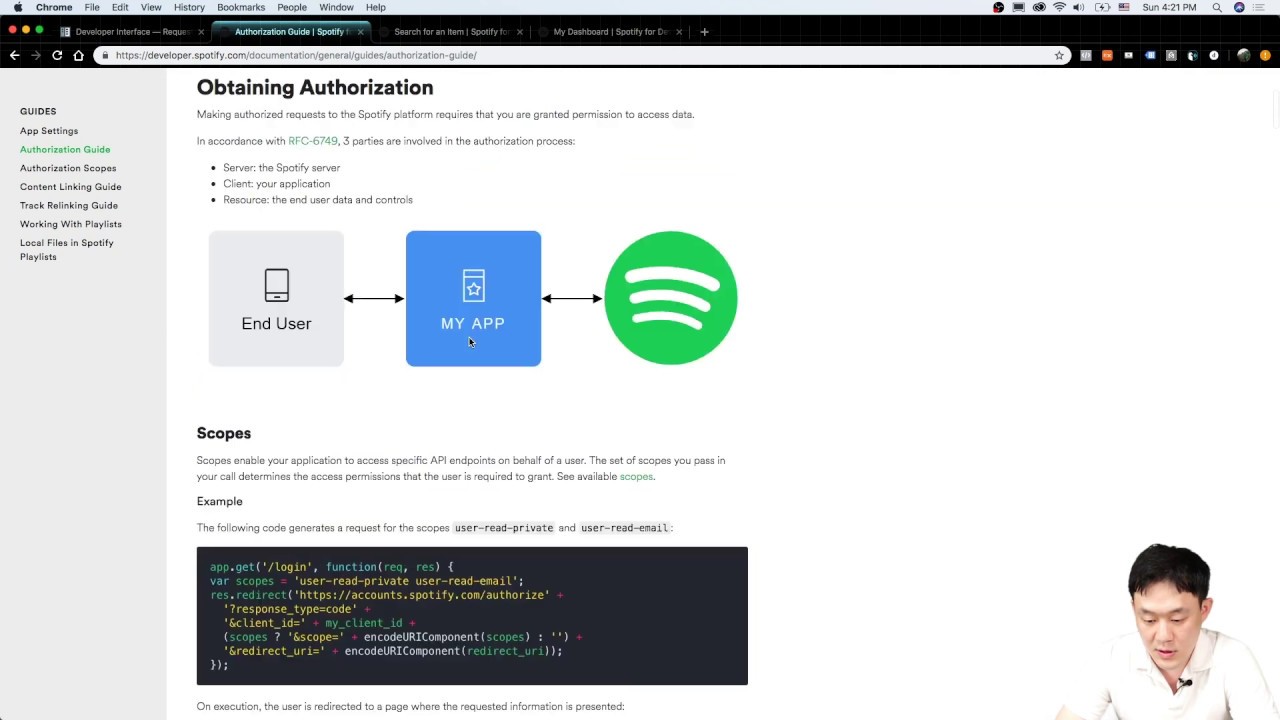The height and width of the screenshot is (720, 1280).
Task: Open the People menu
Action: click(292, 7)
